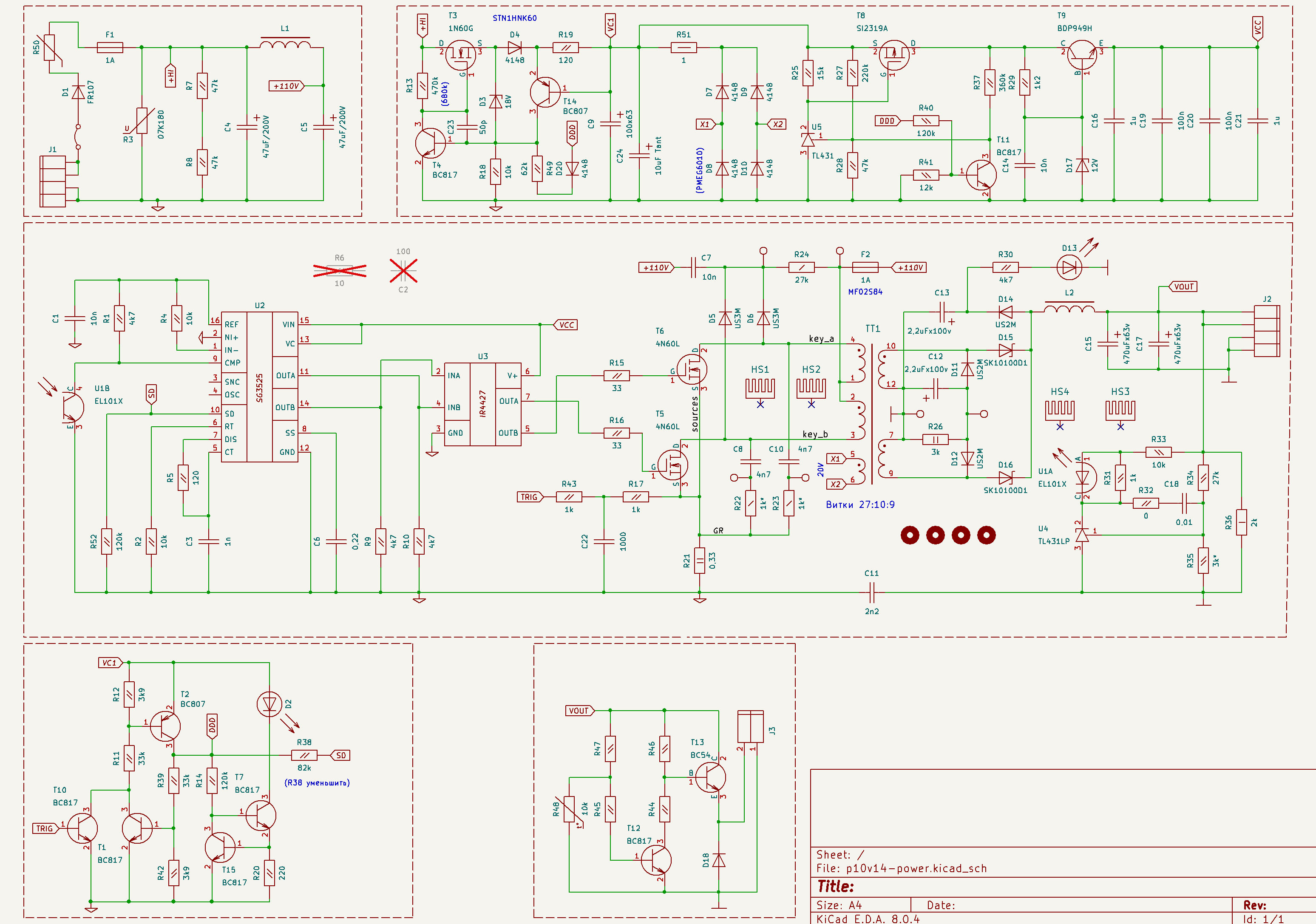Select the D17 12V zener symbol
This screenshot has width=1316, height=924.
[1082, 166]
